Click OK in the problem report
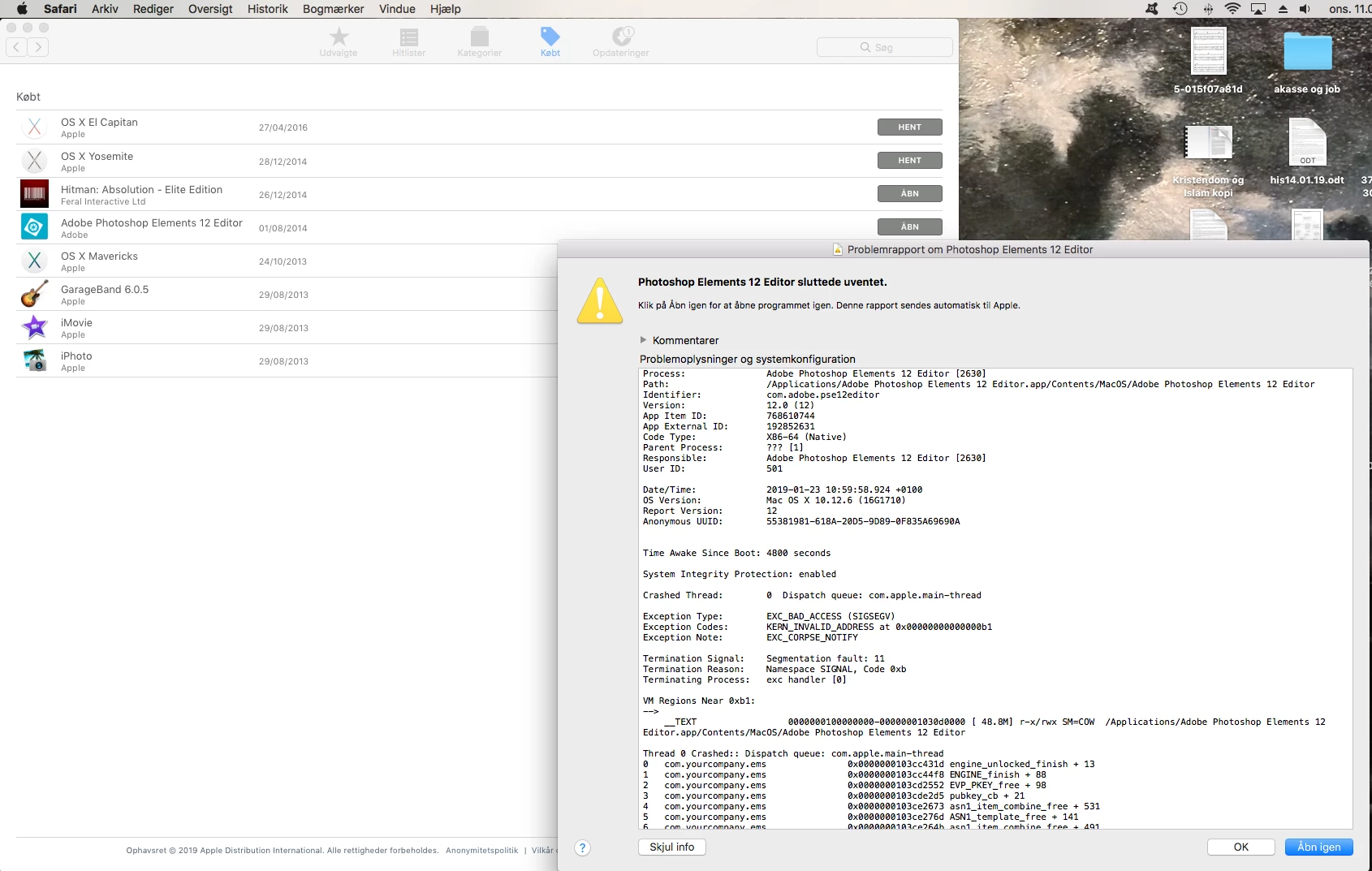Image resolution: width=1372 pixels, height=871 pixels. click(1240, 847)
